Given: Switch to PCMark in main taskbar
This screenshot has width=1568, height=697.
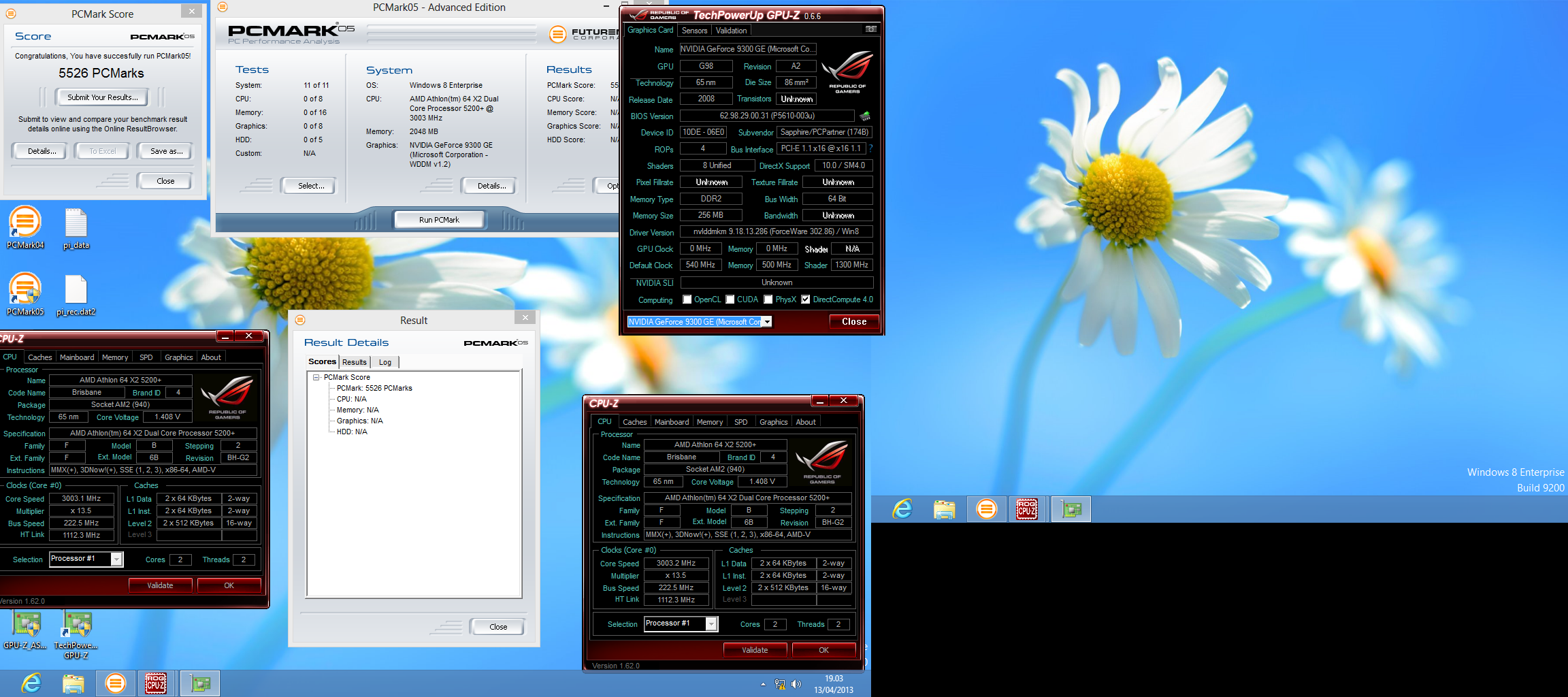Looking at the screenshot, I should coord(115,683).
